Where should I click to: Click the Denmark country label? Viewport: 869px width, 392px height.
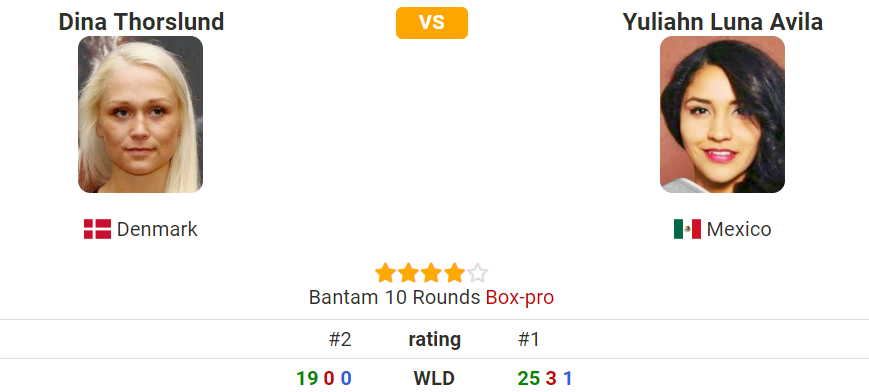pos(157,229)
